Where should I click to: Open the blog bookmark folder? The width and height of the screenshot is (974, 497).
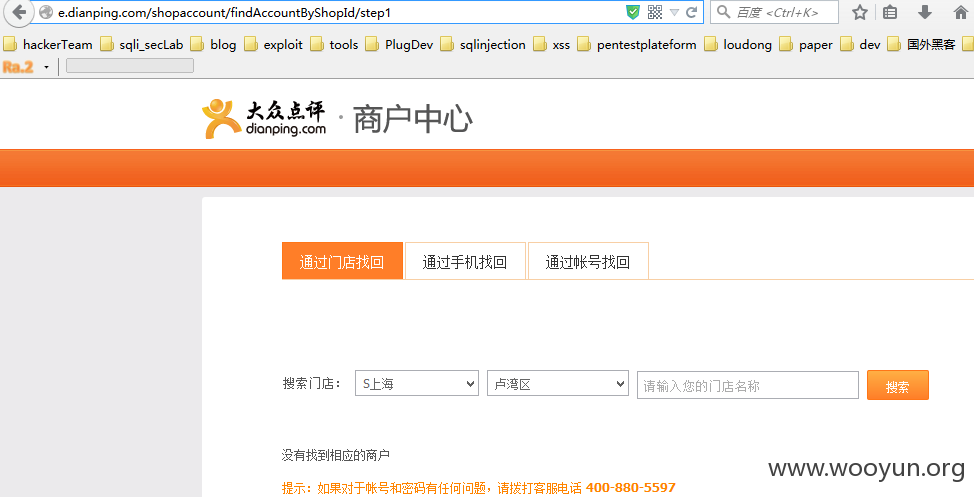point(214,45)
